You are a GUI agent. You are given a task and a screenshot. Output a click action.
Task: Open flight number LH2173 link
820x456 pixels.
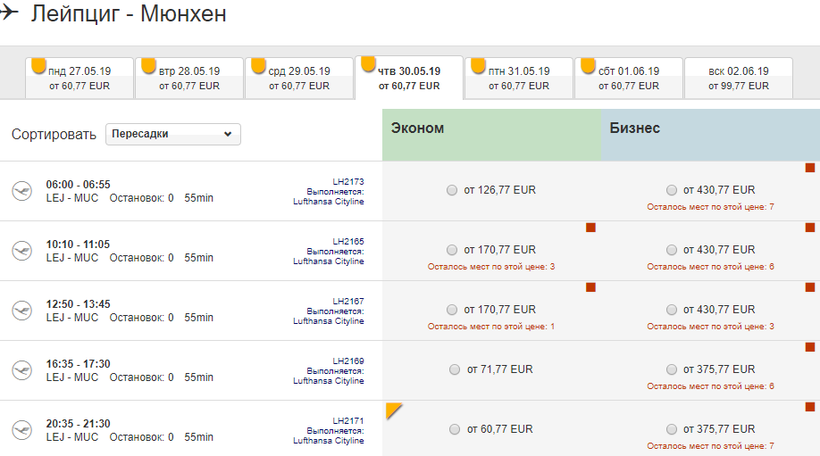pos(347,181)
